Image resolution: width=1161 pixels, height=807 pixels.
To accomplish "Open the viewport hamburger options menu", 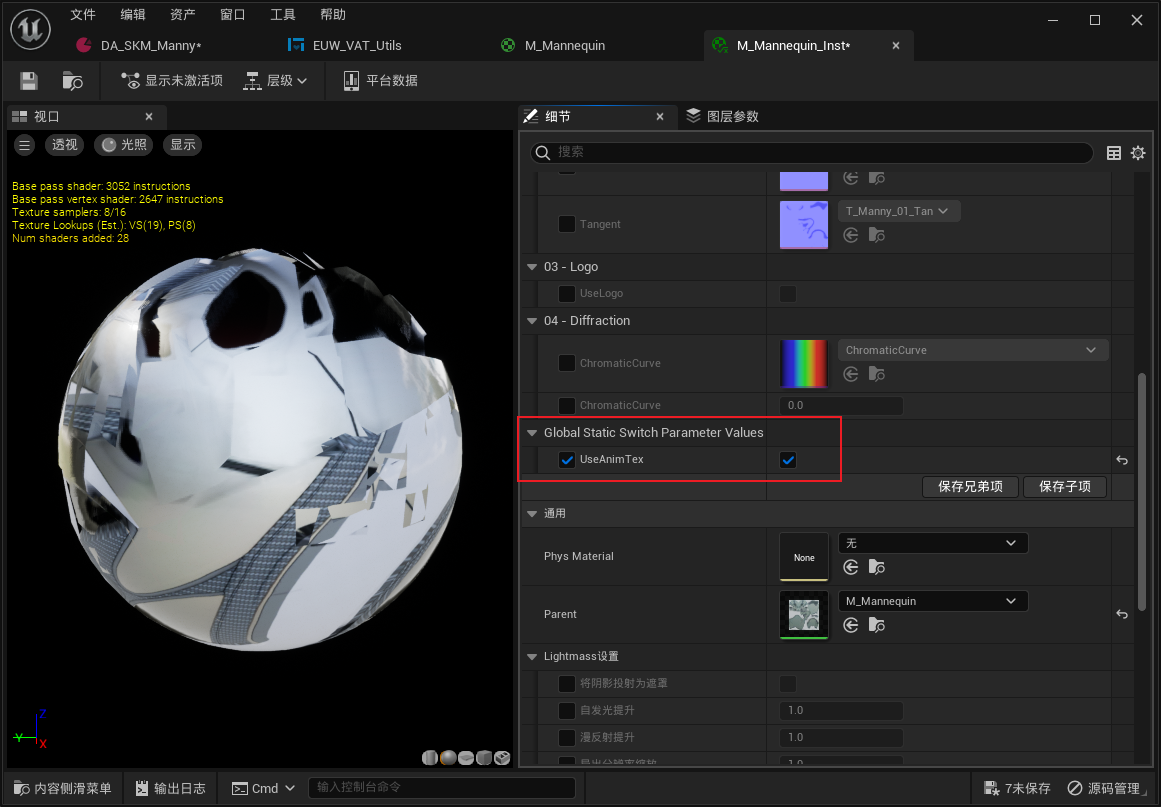I will [x=25, y=145].
